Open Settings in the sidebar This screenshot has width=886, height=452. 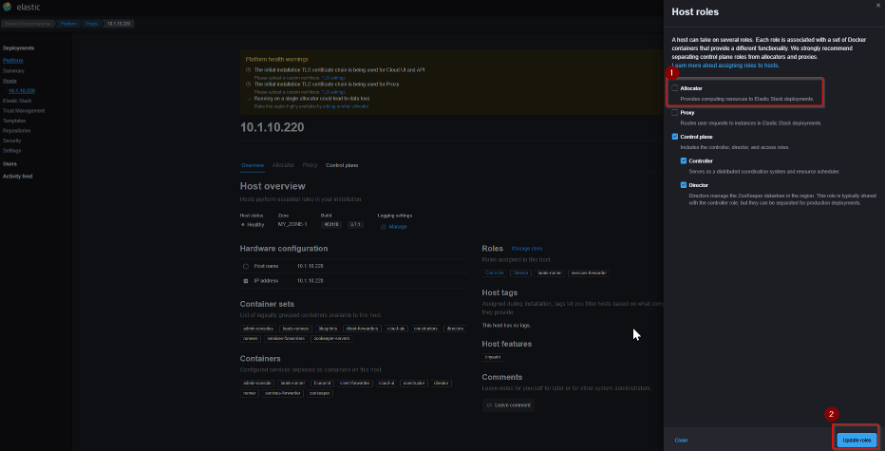[12, 151]
